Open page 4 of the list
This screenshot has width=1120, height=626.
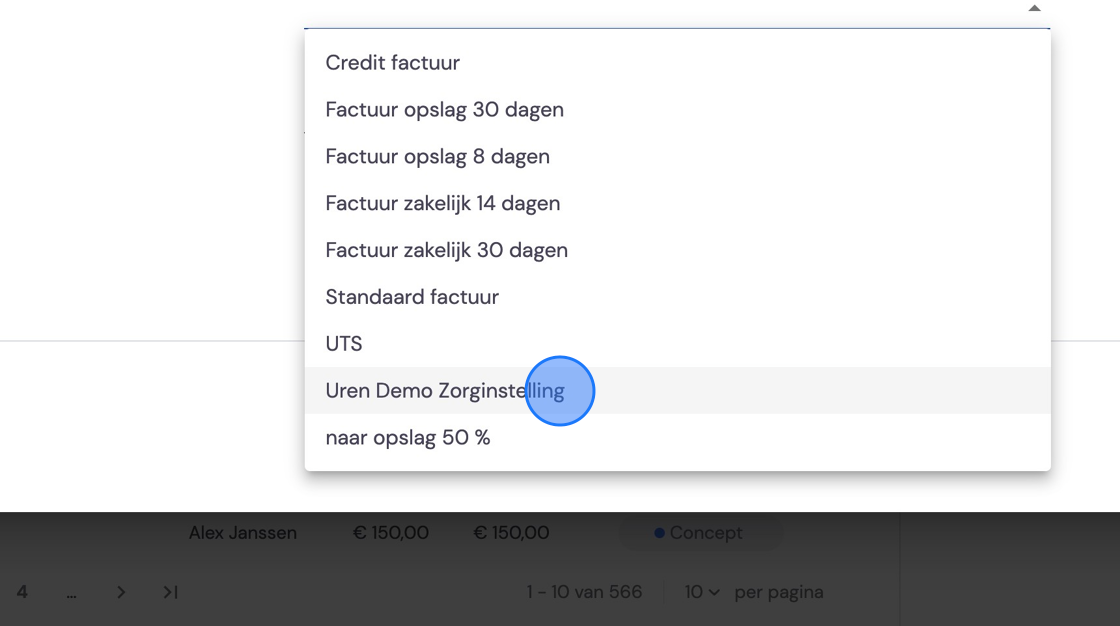(x=22, y=592)
